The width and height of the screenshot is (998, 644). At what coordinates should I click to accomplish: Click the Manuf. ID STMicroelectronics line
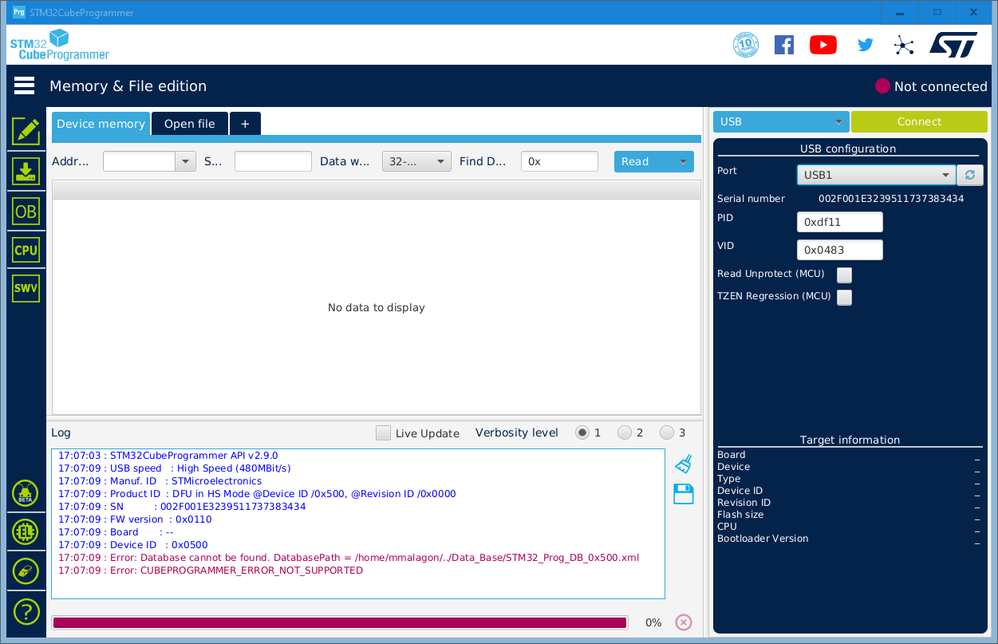coord(160,481)
